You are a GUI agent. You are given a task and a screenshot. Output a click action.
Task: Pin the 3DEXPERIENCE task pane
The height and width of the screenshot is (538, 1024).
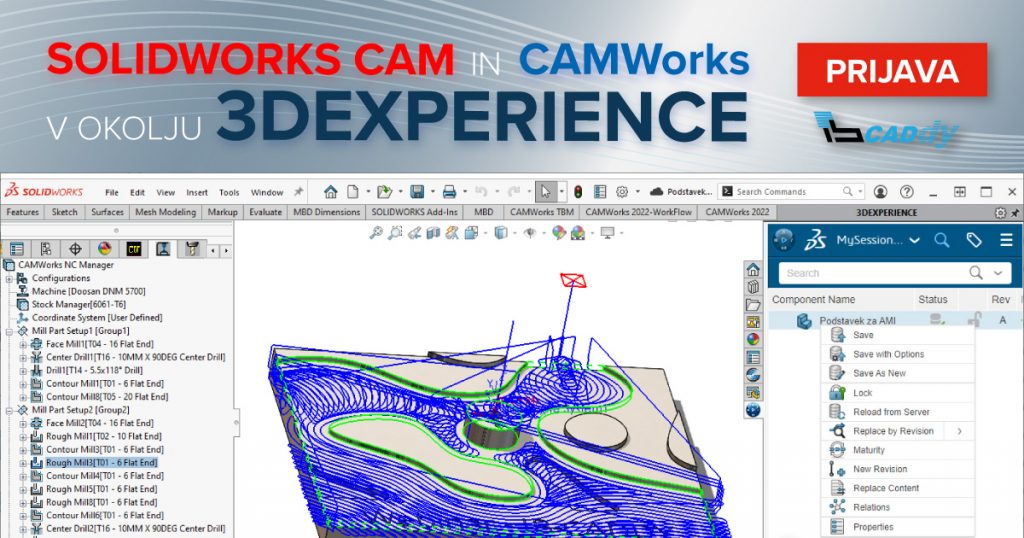pos(1015,213)
